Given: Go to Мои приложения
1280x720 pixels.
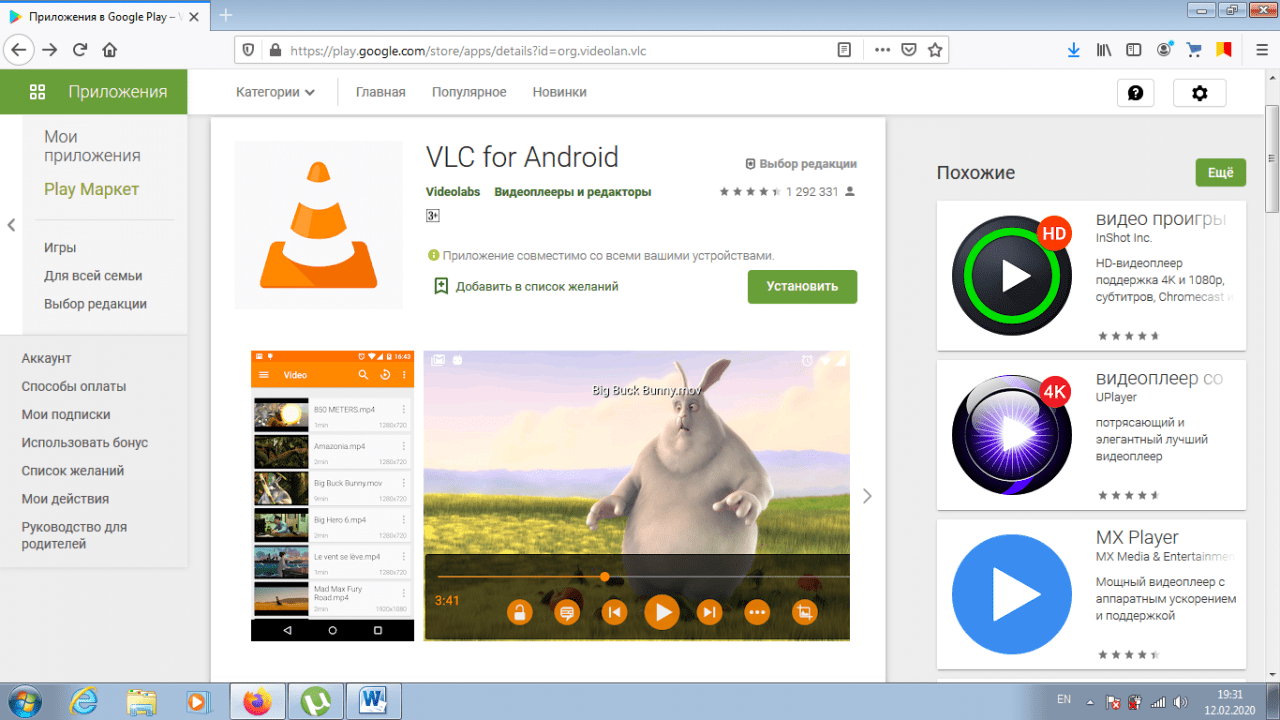Looking at the screenshot, I should coord(92,146).
